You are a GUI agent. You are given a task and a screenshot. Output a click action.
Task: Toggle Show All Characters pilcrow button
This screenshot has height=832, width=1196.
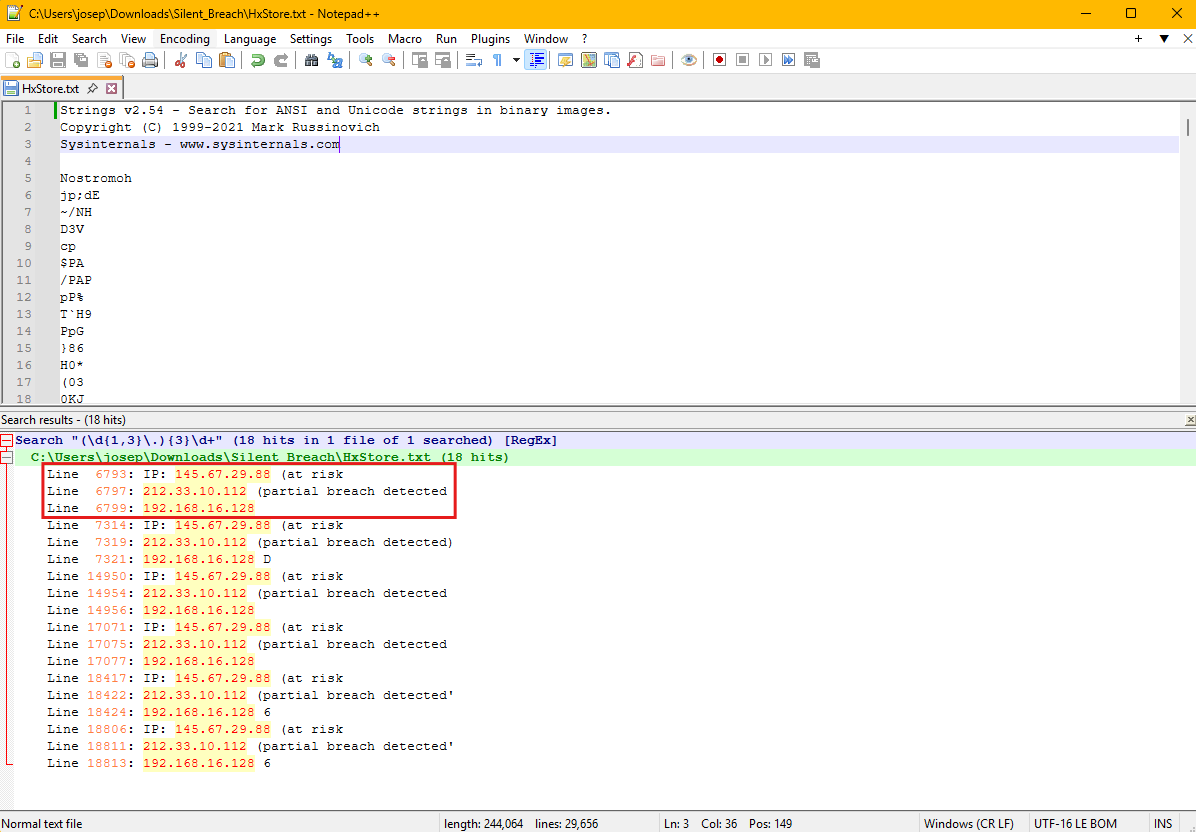(x=497, y=61)
